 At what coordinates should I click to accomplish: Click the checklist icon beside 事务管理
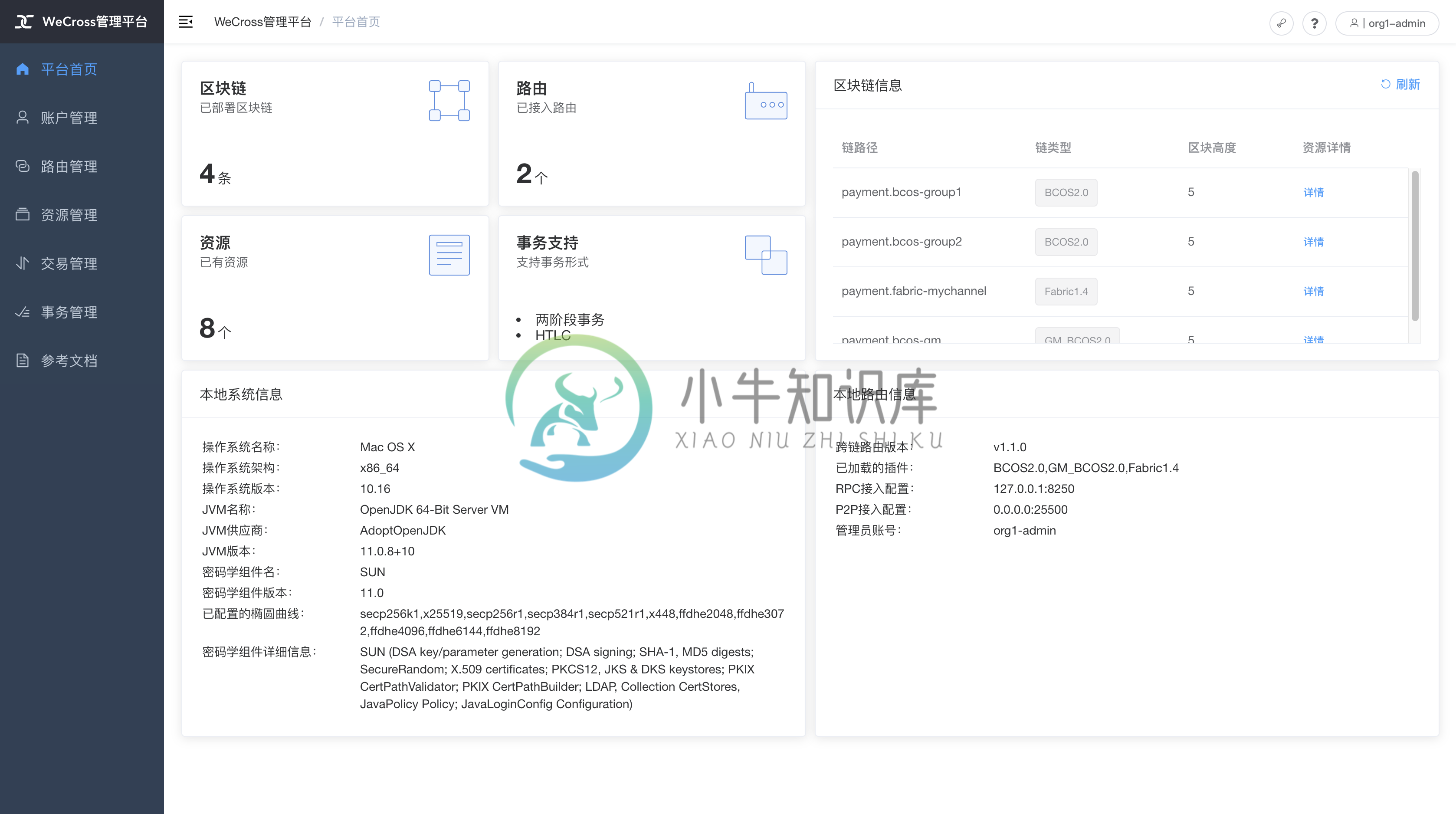pos(23,312)
